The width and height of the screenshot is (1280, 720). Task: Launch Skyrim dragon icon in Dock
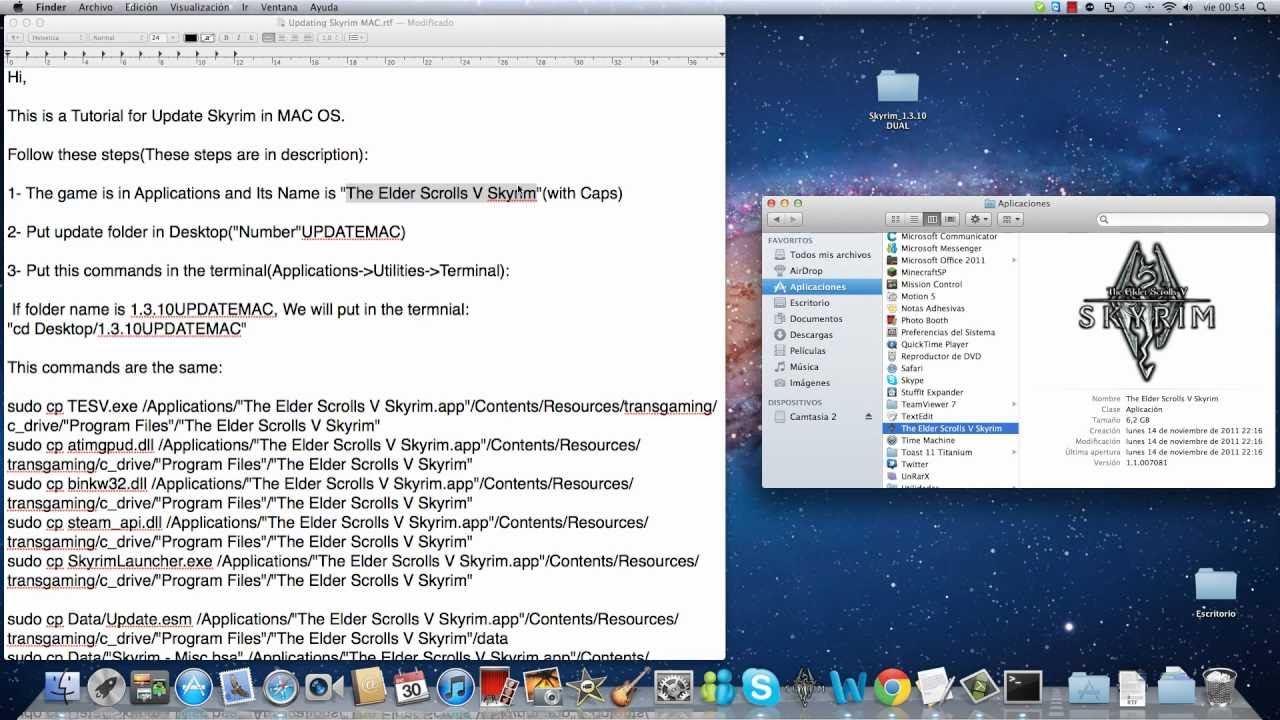click(804, 688)
